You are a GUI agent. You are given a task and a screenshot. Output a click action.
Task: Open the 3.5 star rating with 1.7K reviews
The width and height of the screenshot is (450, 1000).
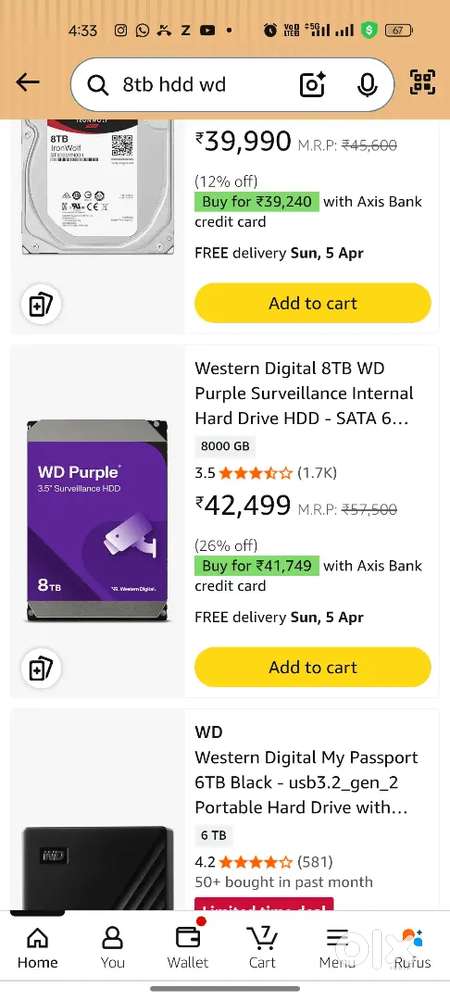coord(266,473)
